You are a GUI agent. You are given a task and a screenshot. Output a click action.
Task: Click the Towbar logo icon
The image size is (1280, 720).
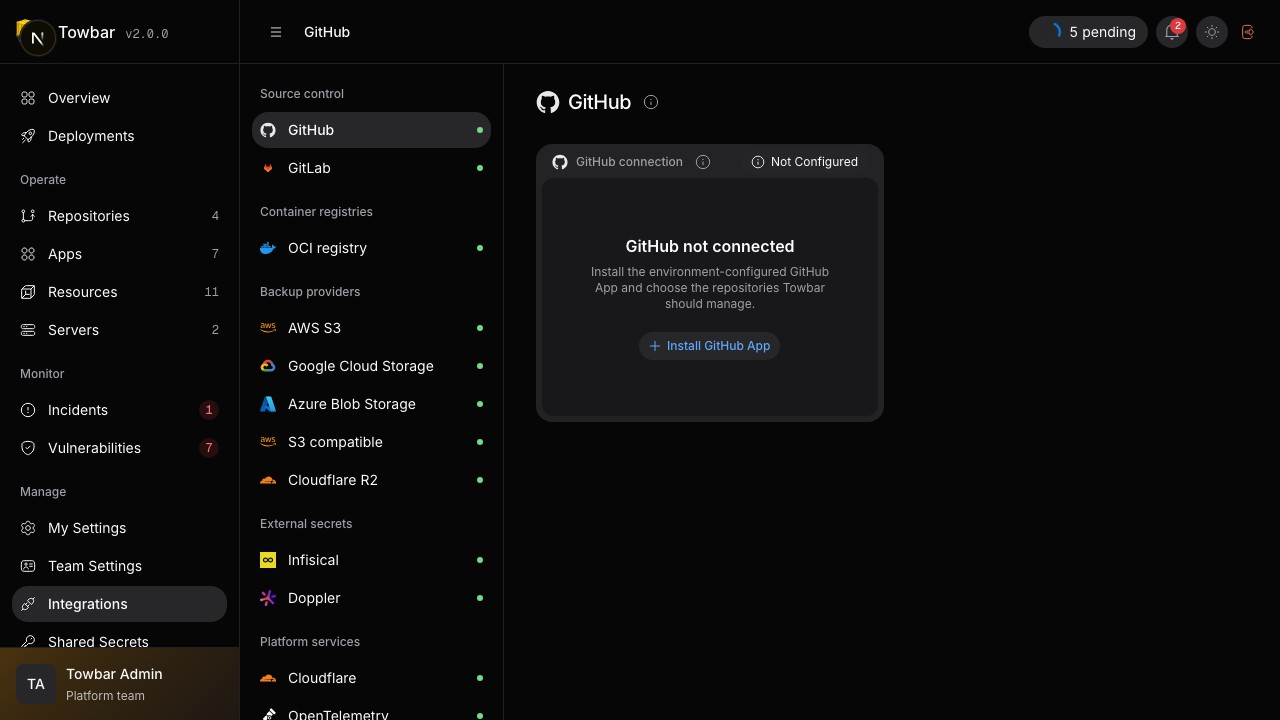(34, 36)
